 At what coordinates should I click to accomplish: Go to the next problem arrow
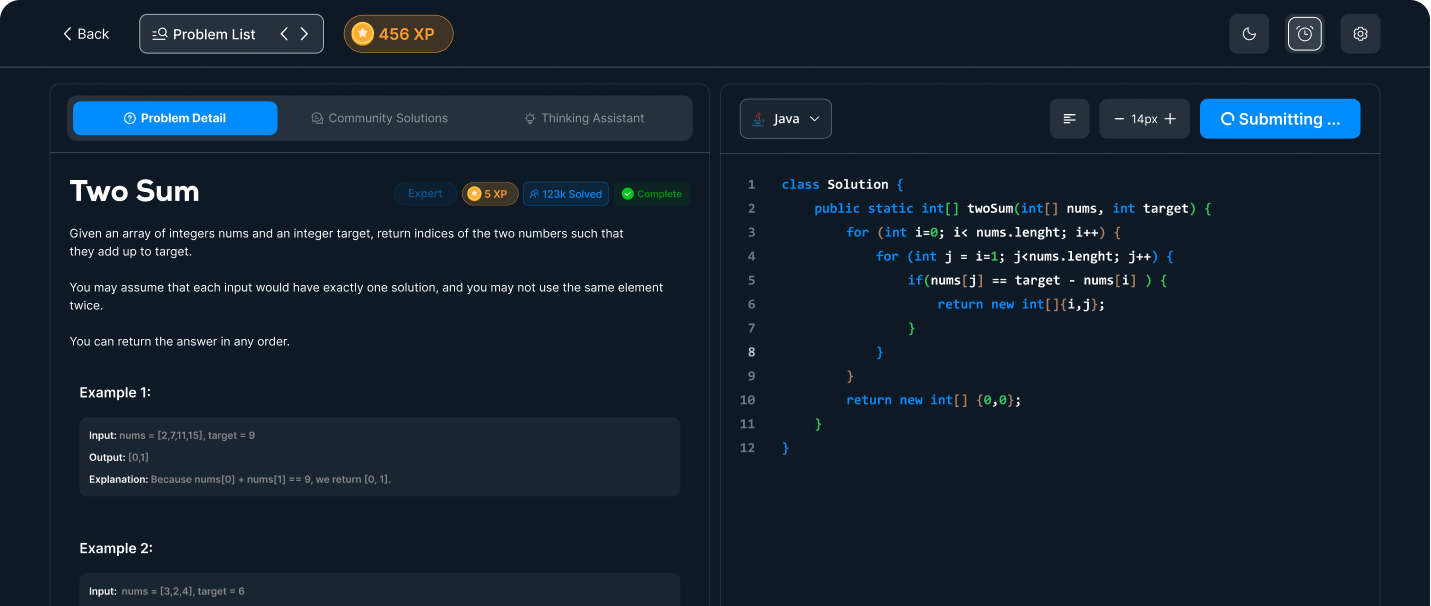click(x=305, y=34)
